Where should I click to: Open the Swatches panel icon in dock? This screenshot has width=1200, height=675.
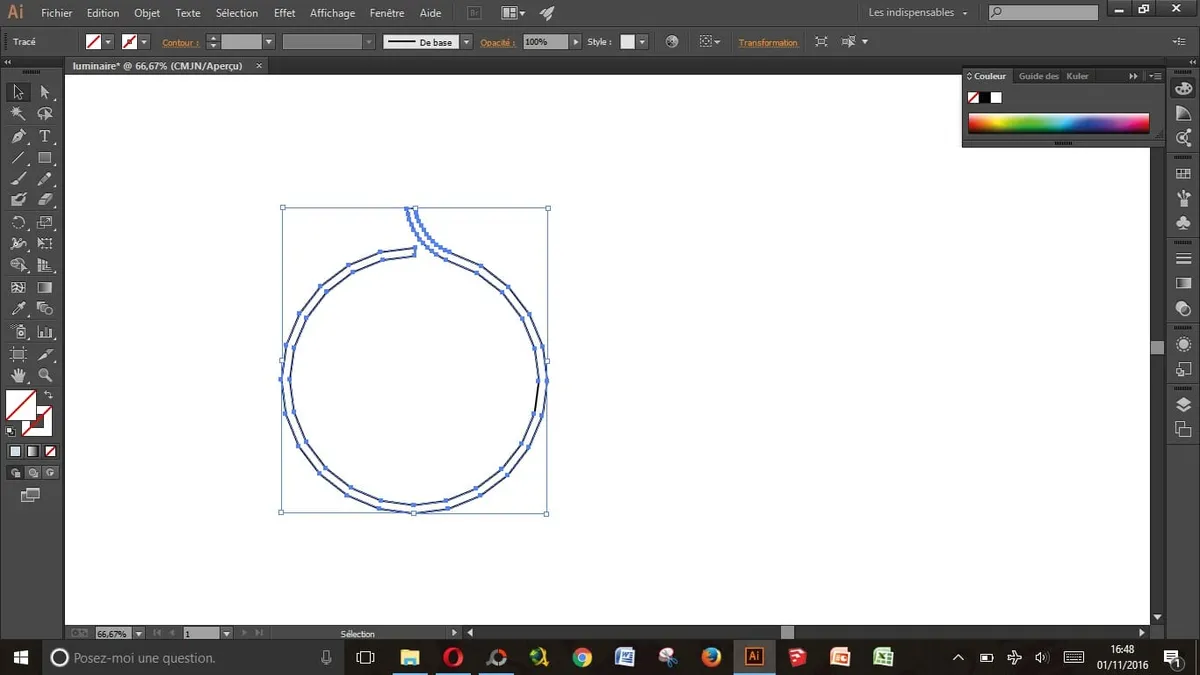coord(1184,172)
